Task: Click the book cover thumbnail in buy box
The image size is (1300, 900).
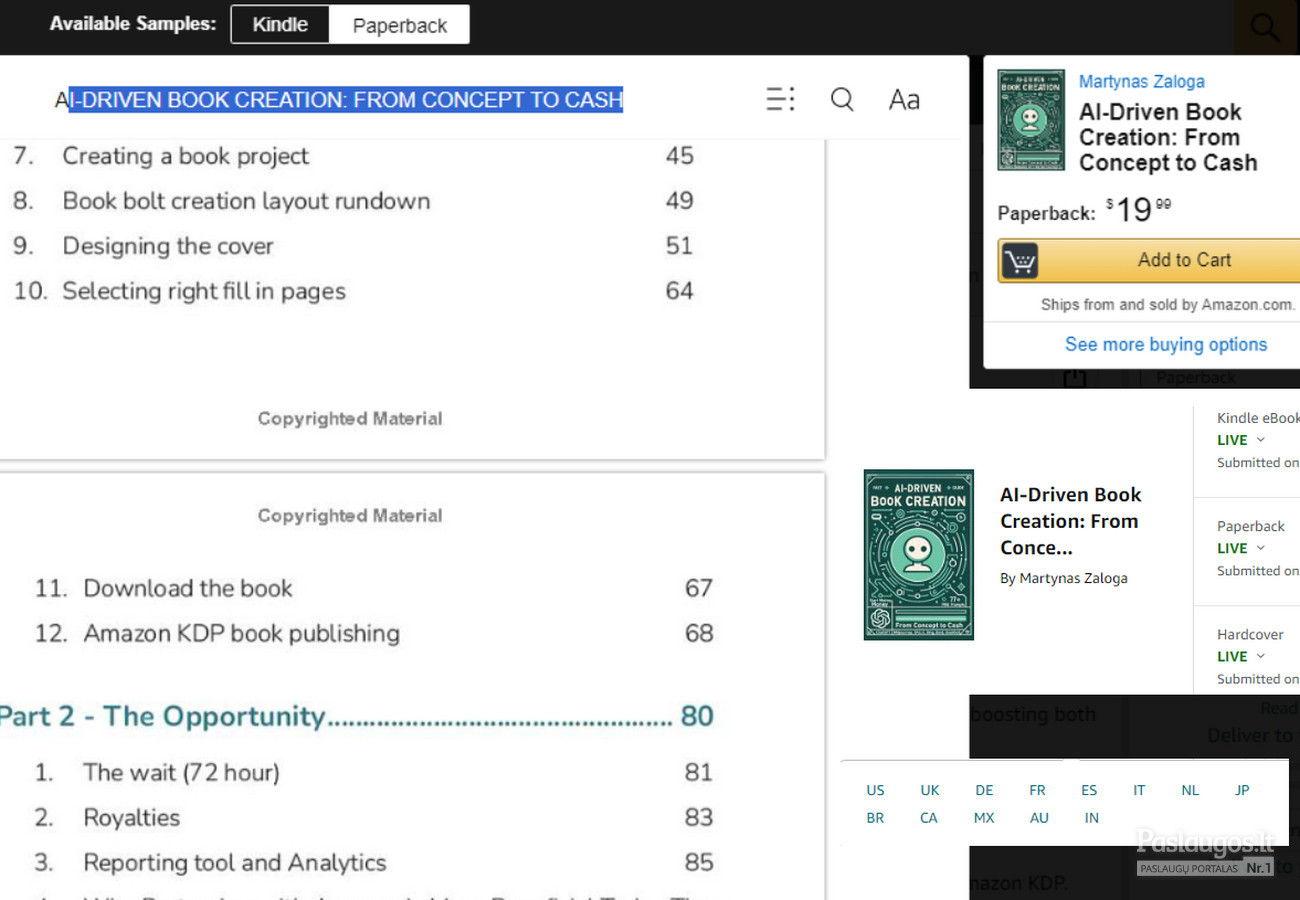Action: (1030, 120)
